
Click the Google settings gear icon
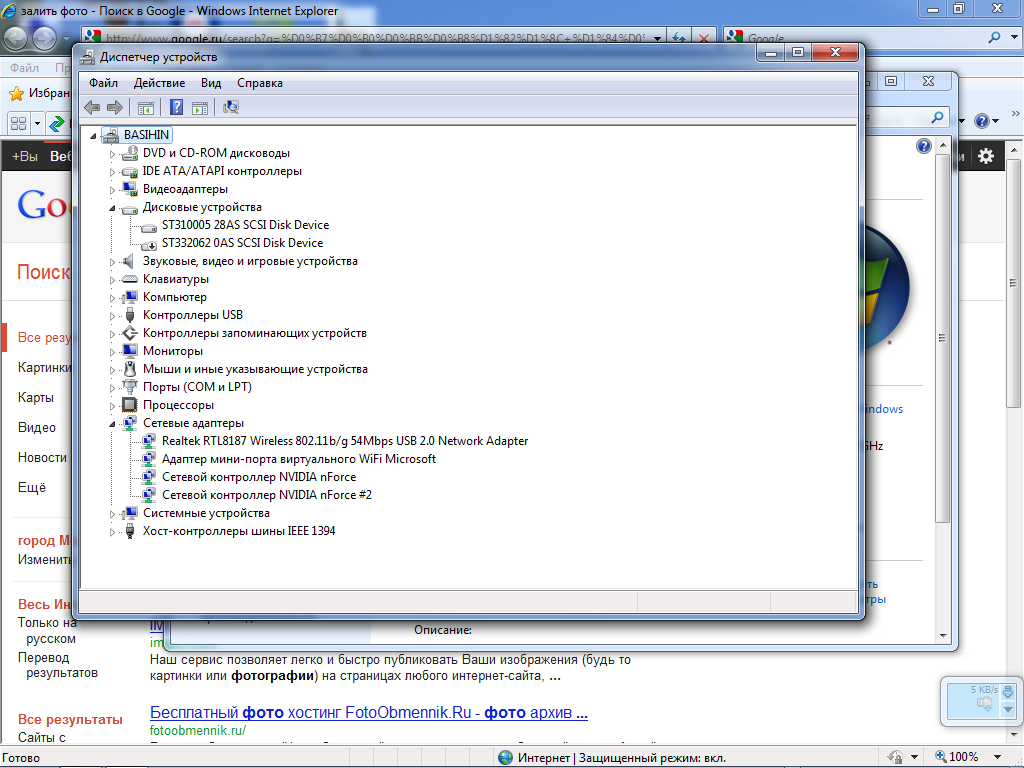[x=986, y=156]
